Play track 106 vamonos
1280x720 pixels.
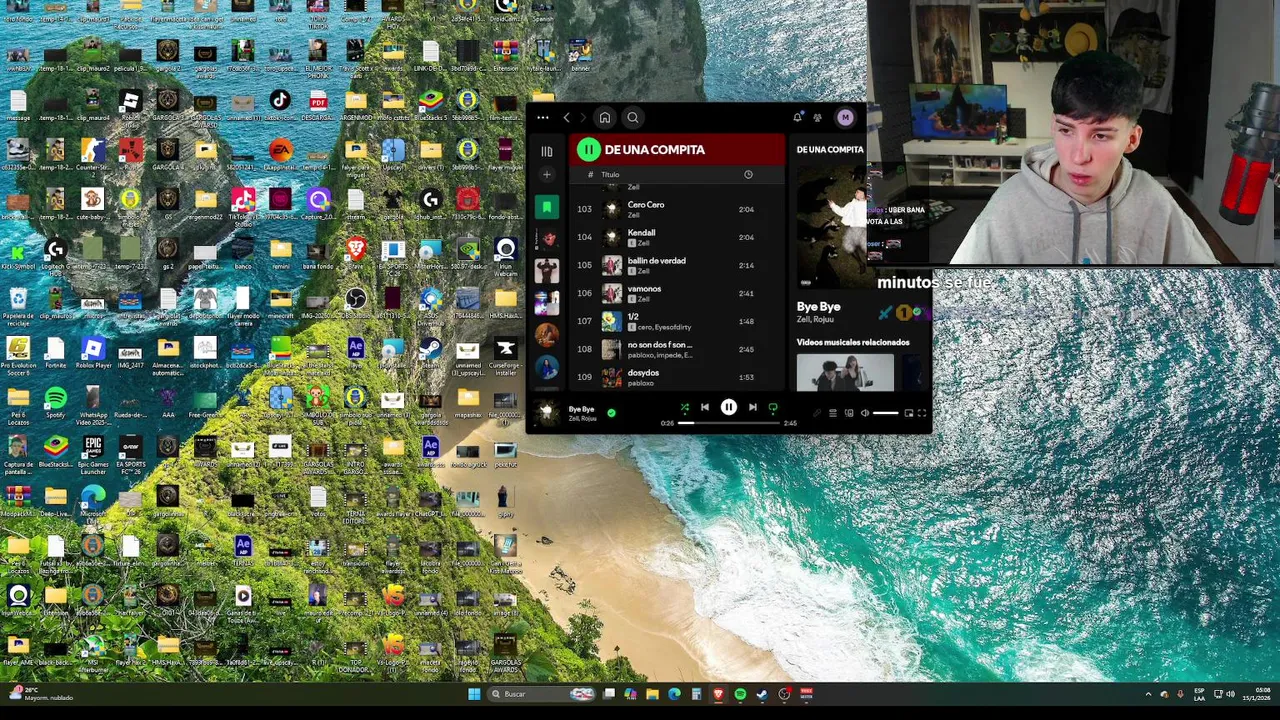(678, 293)
